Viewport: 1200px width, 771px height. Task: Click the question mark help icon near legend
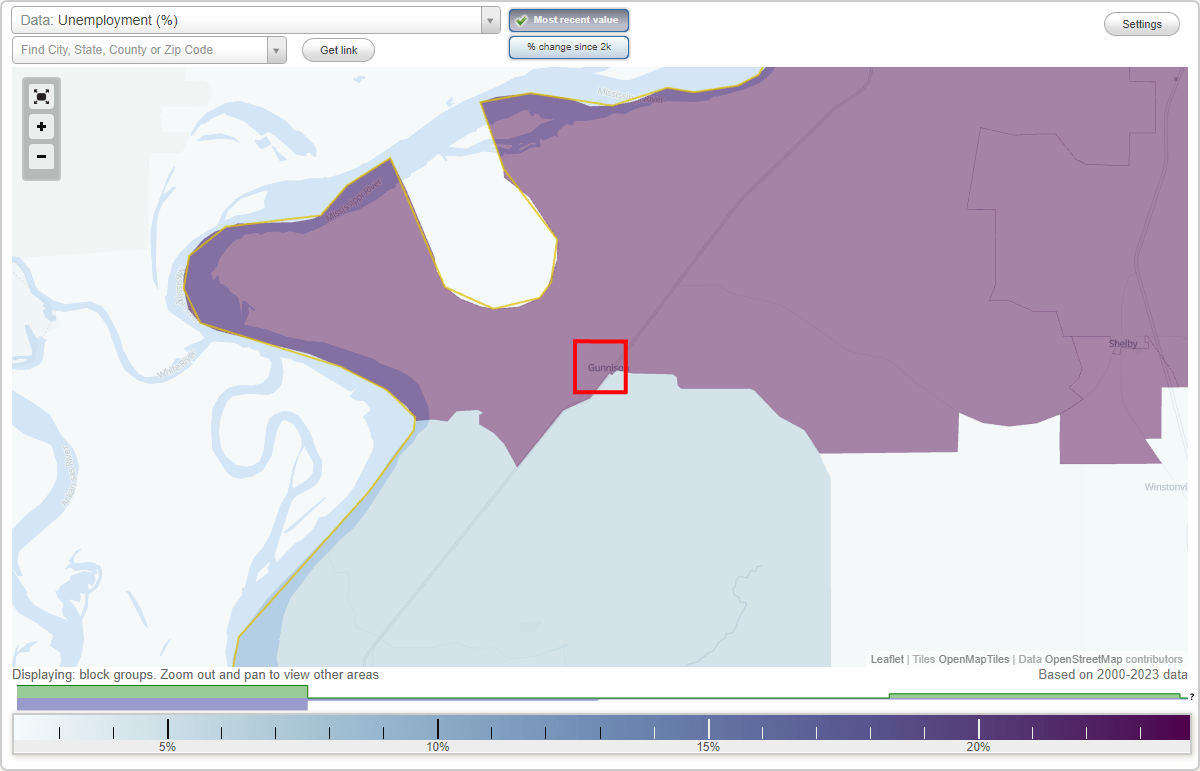1192,697
